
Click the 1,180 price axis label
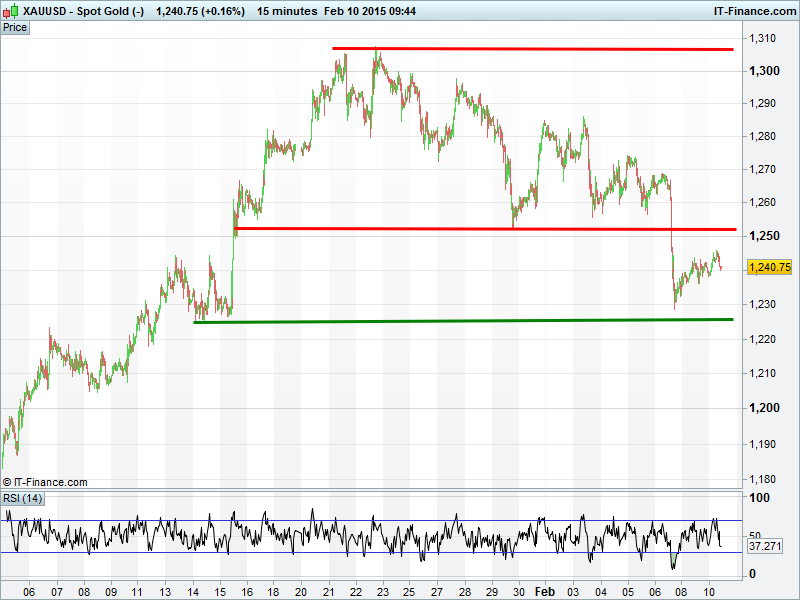coord(762,478)
